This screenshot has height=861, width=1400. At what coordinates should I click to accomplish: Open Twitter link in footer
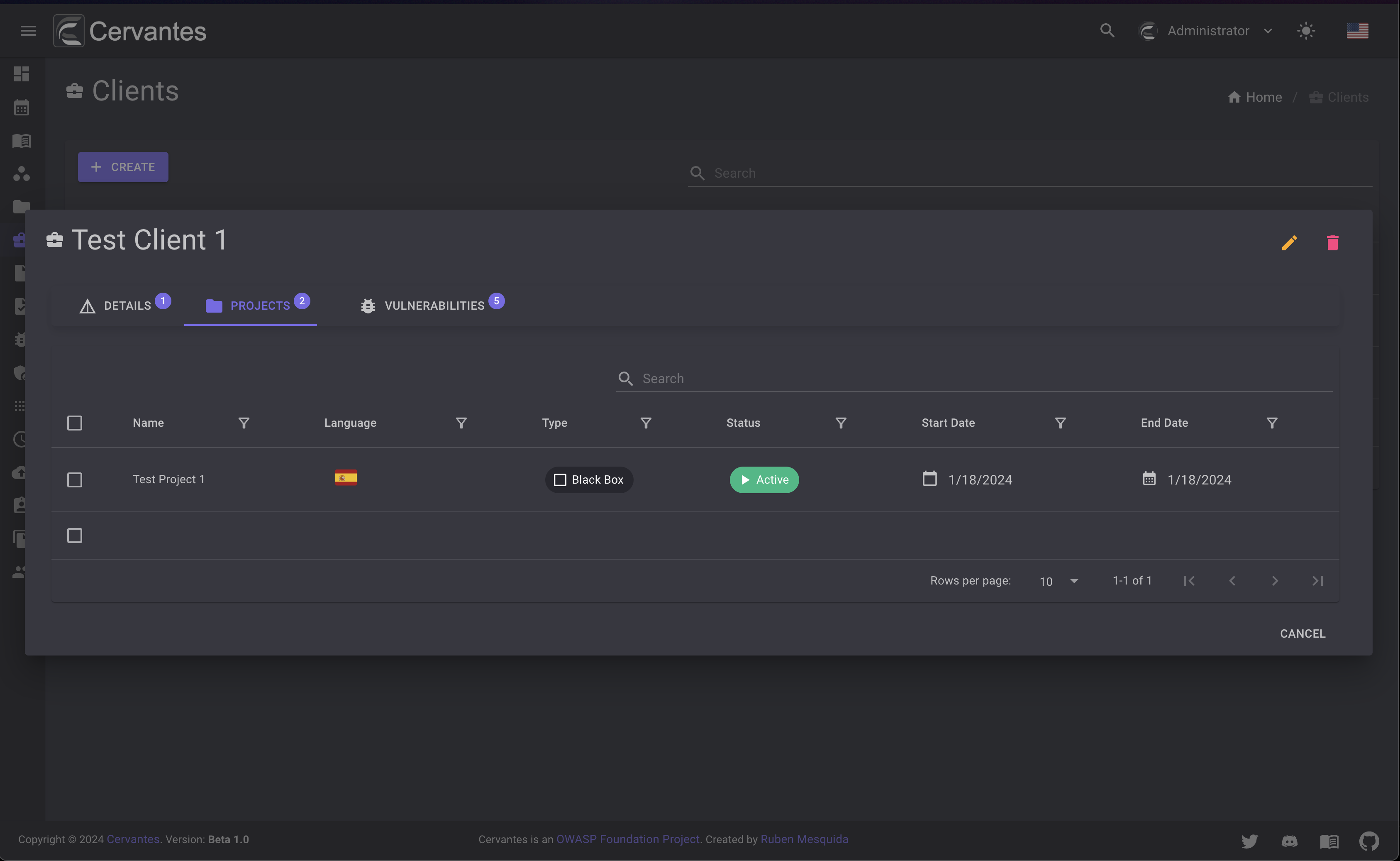[1249, 841]
